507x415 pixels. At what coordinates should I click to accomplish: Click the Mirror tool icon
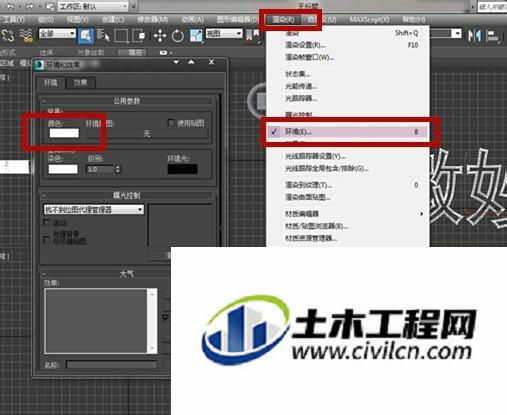pyautogui.click(x=474, y=35)
